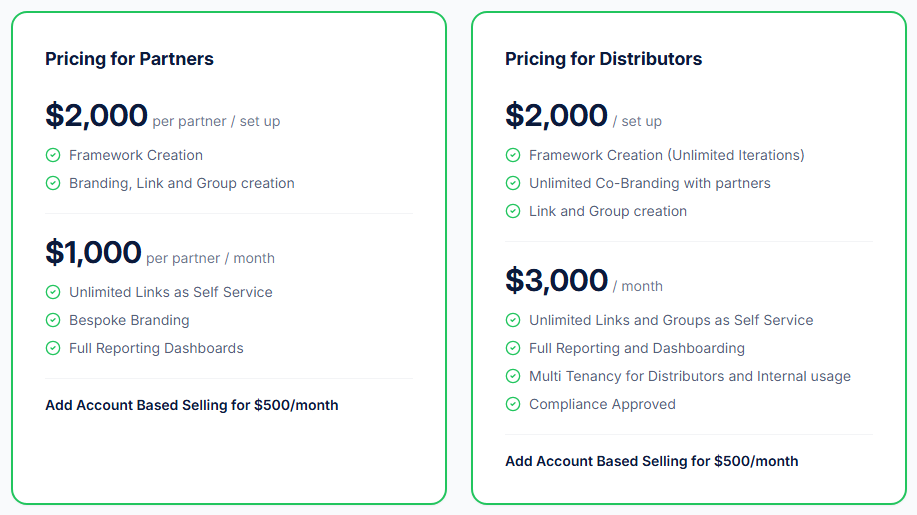Screen dimensions: 917x515
Task: Click the Compliance Approved feature text
Action: (x=602, y=404)
